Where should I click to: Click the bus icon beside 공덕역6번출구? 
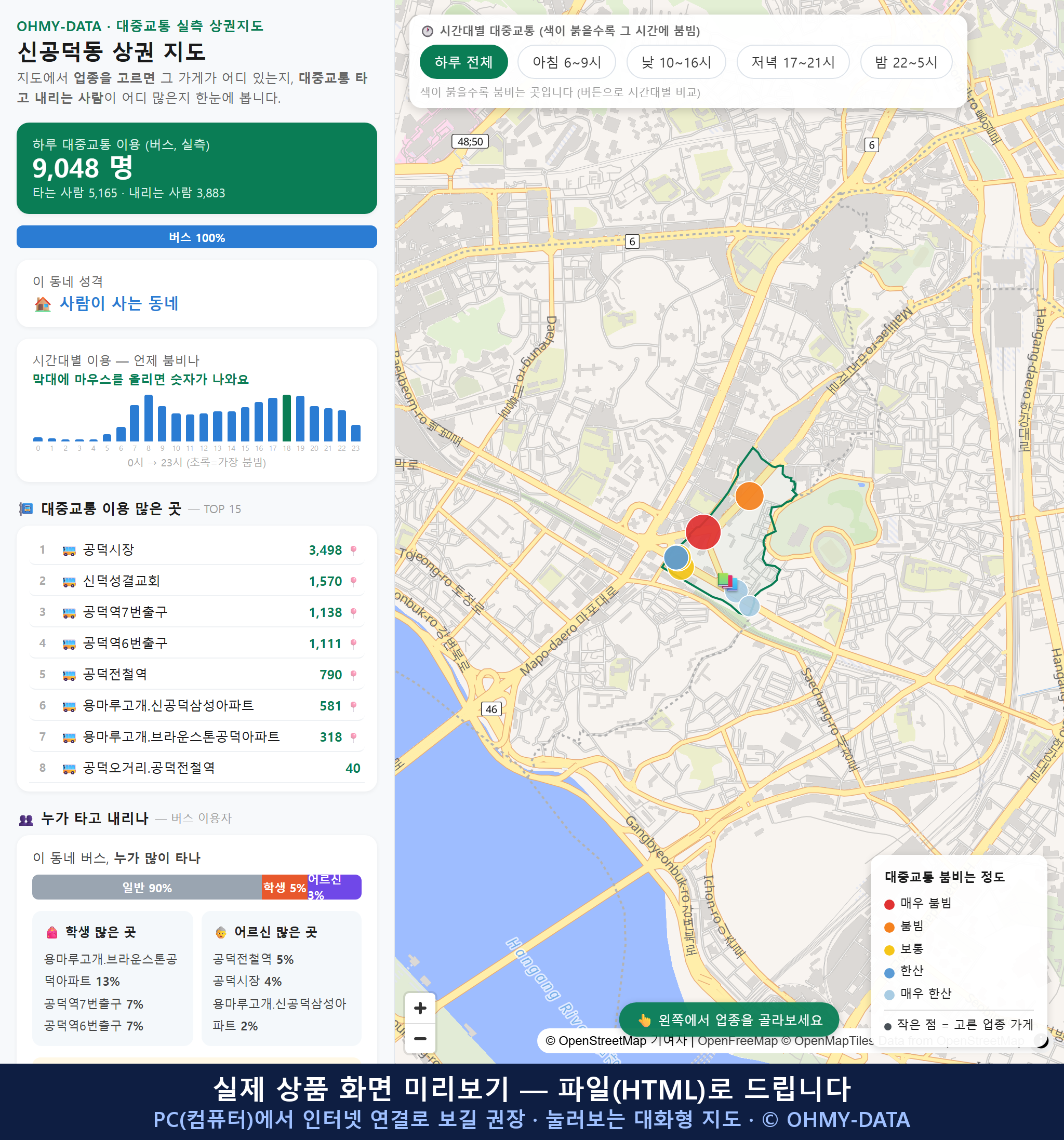69,644
